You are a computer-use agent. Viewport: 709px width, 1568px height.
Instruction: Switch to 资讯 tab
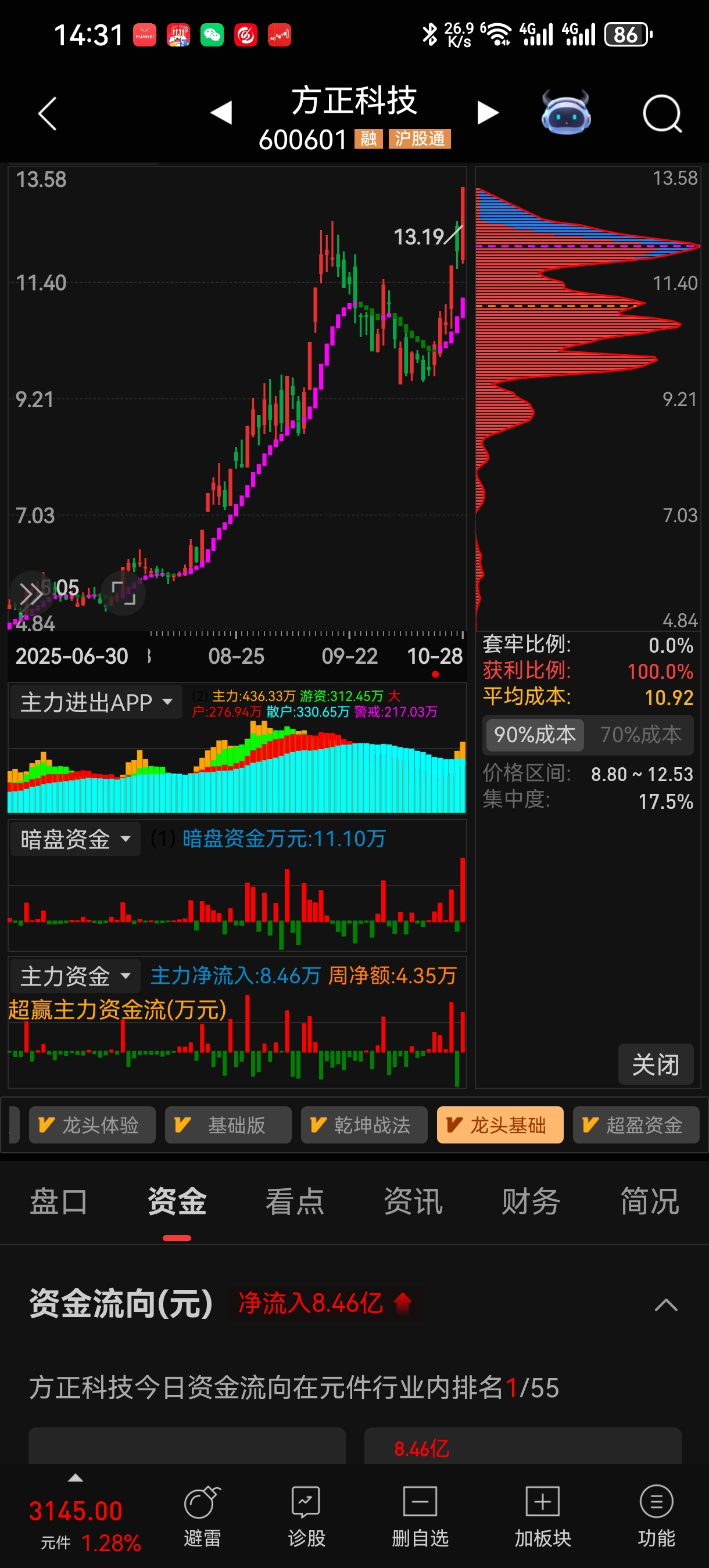click(x=413, y=1202)
